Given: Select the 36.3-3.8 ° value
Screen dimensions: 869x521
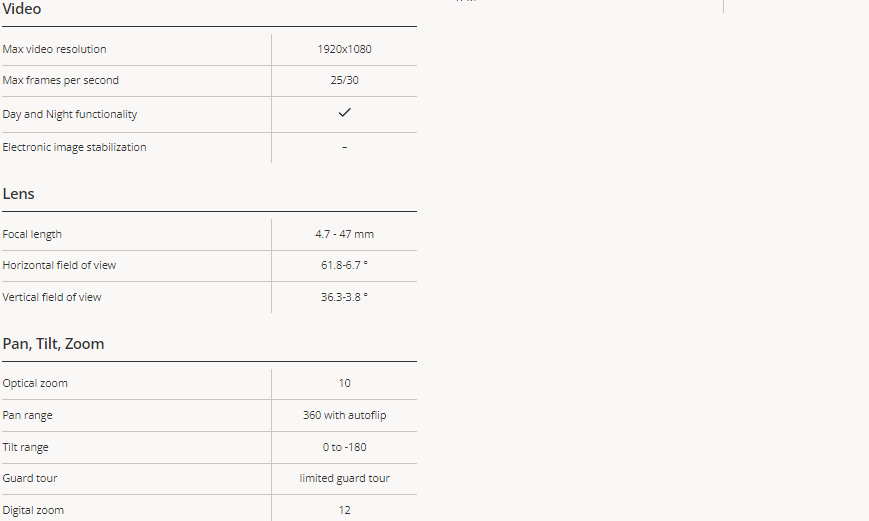Looking at the screenshot, I should (x=344, y=297).
